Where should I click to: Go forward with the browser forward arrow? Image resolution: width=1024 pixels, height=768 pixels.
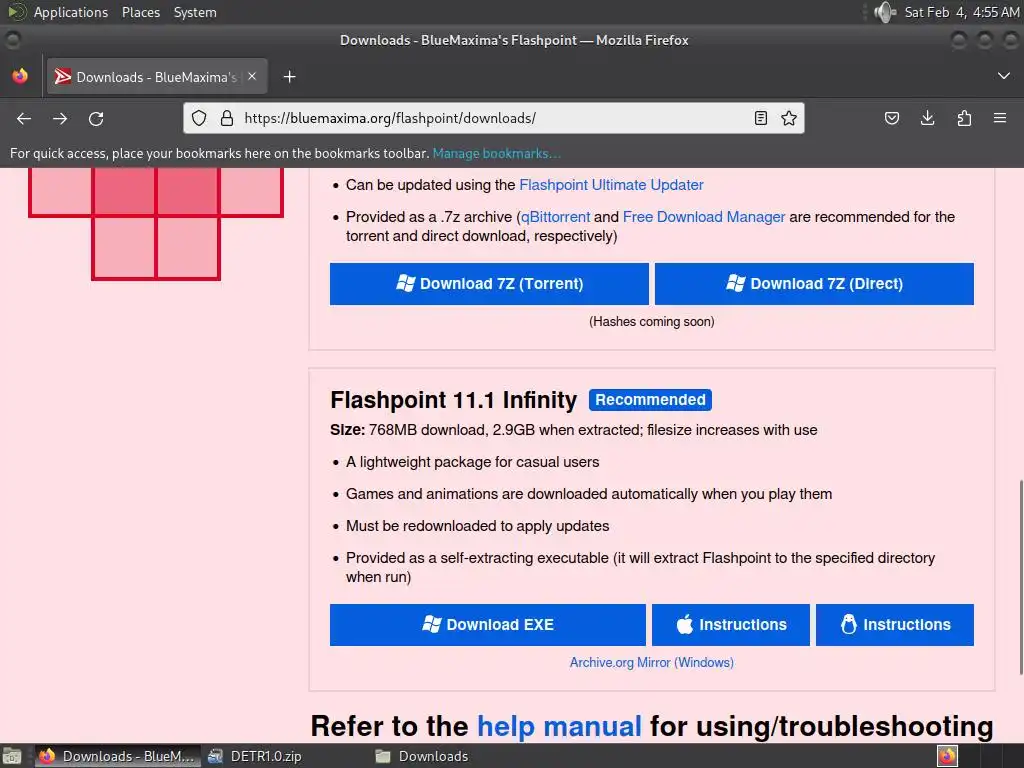pos(60,118)
